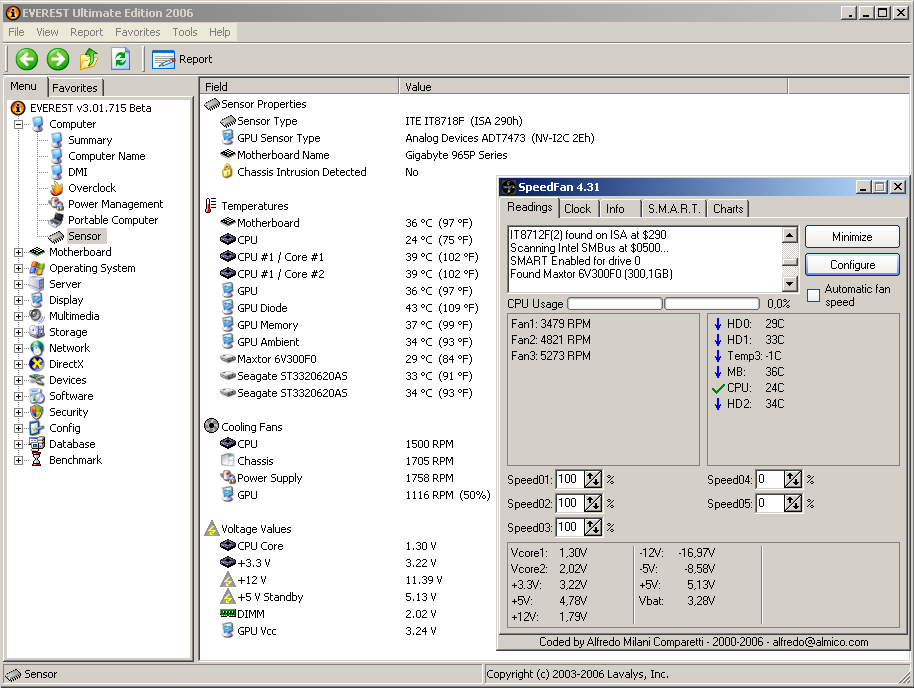914x688 pixels.
Task: Click the Report toolbar button
Action: point(182,59)
